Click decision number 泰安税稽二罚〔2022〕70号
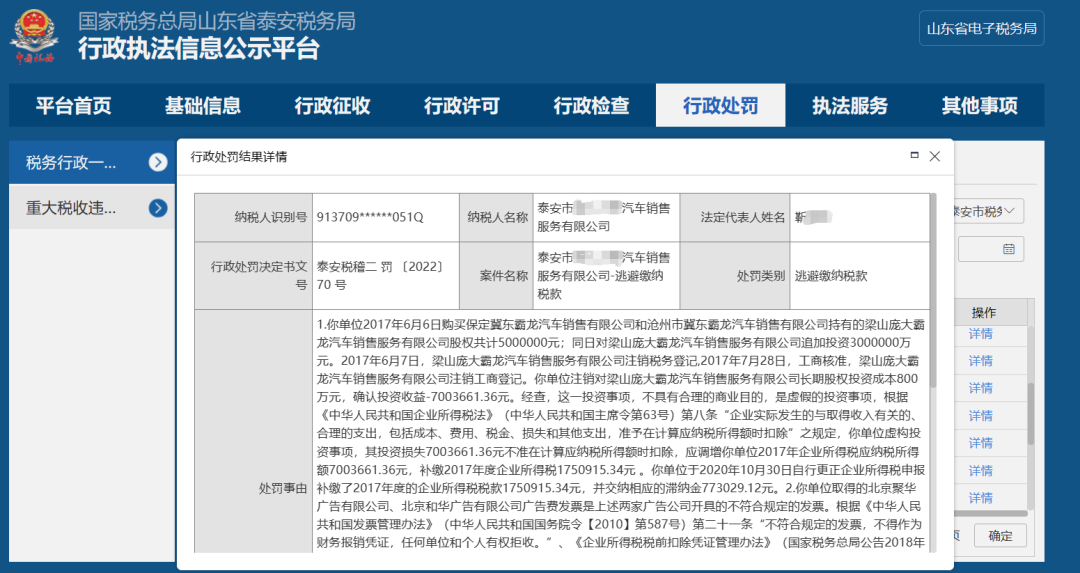Viewport: 1080px width, 573px height. point(382,275)
